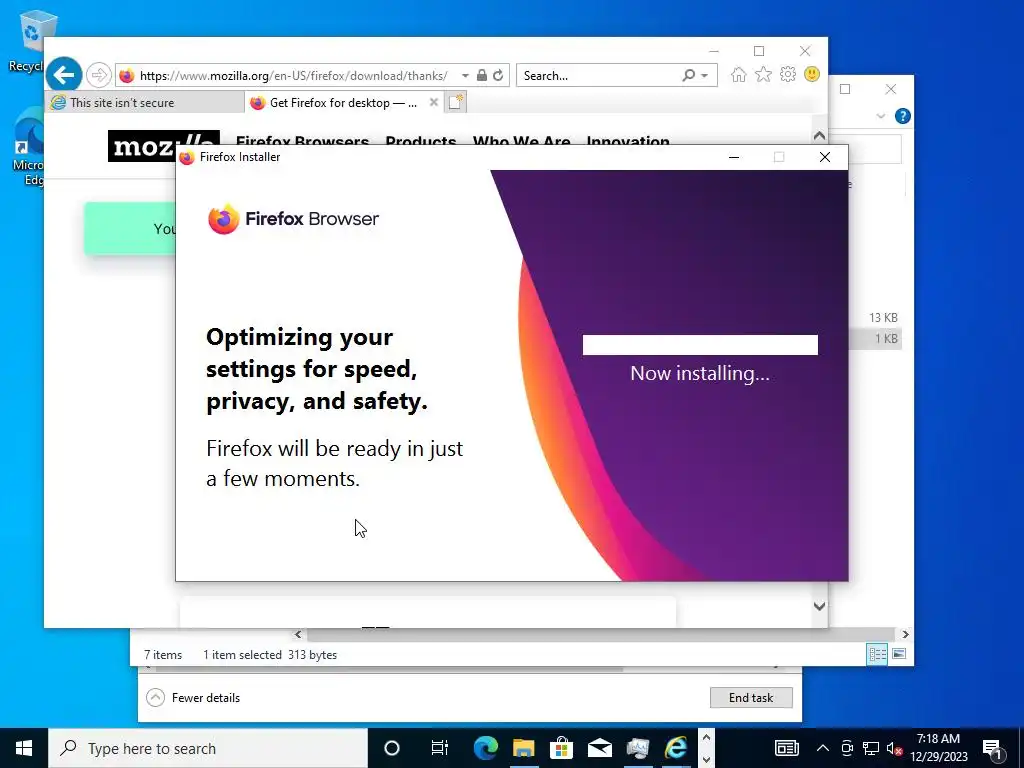1024x768 pixels.
Task: Launch Microsoft Edge from taskbar
Action: [x=485, y=748]
